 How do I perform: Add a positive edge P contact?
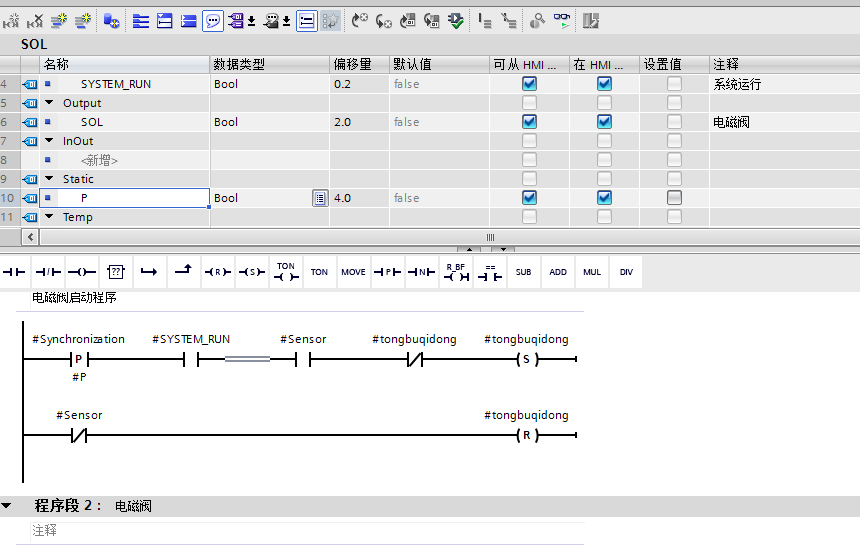387,272
